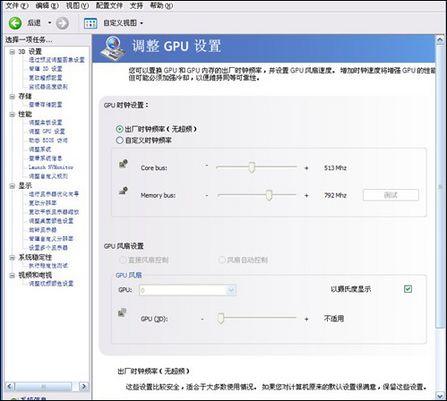This screenshot has width=447, height=401.
Task: Collapse the 性能 tree node
Action: (x=12, y=114)
